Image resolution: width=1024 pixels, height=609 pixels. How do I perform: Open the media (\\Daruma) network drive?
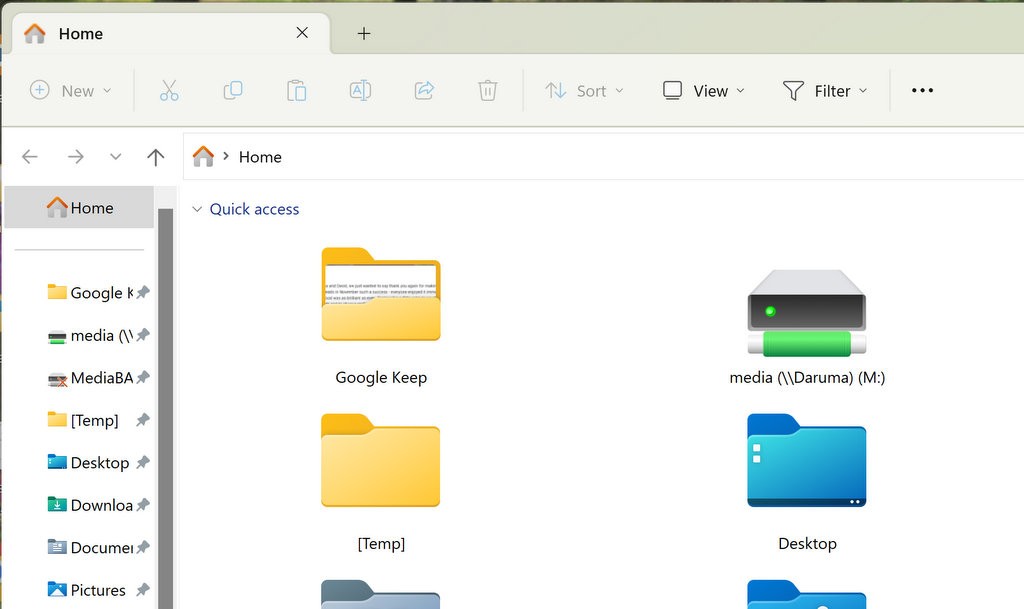(x=806, y=315)
